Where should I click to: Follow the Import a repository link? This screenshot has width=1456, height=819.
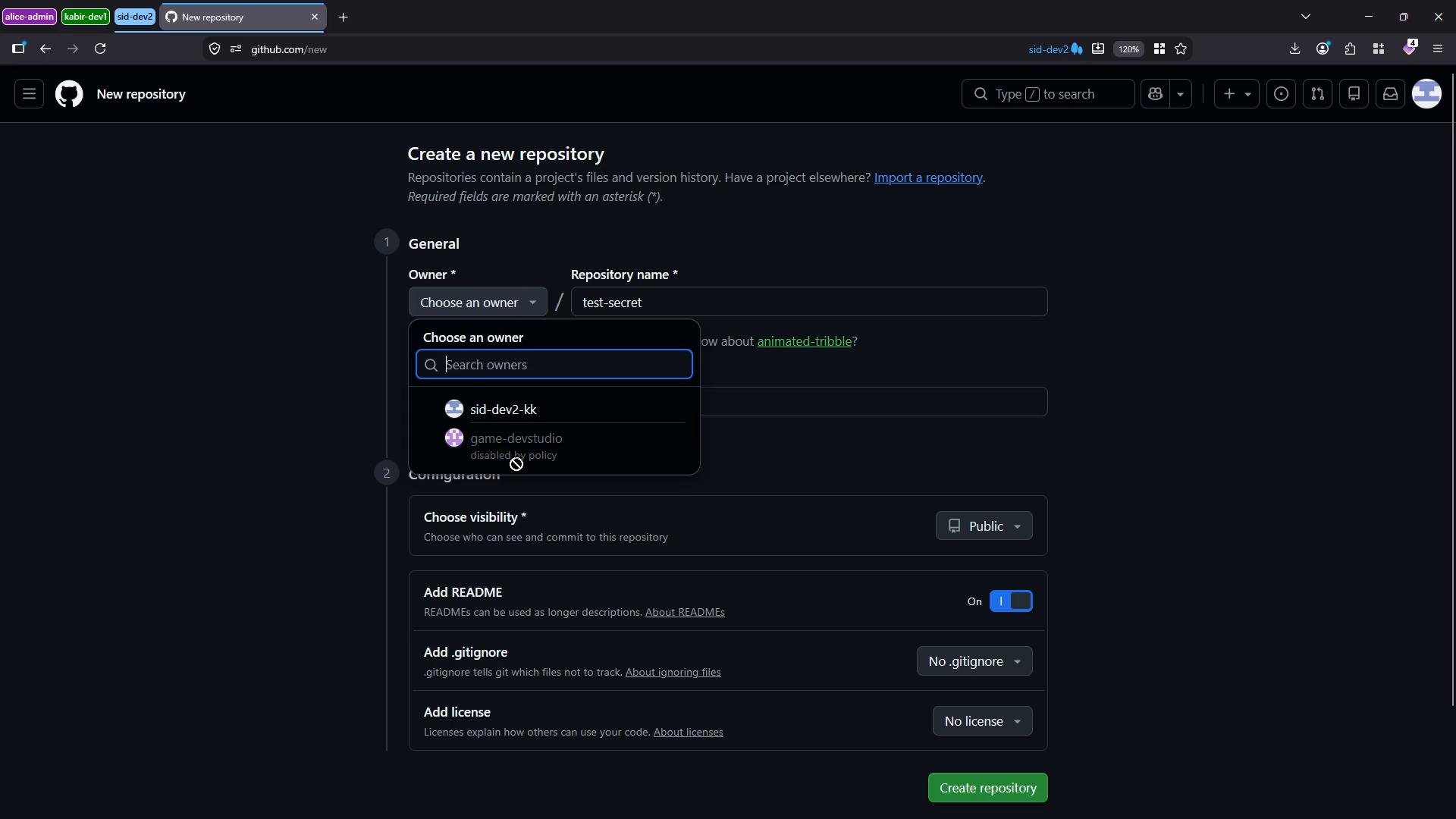[928, 177]
